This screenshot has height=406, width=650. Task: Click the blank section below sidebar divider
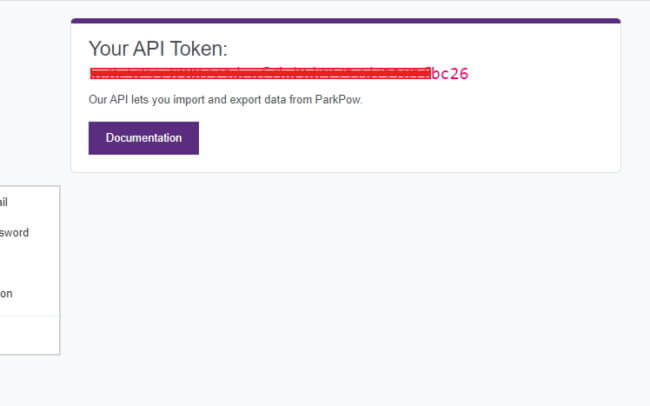pyautogui.click(x=29, y=335)
